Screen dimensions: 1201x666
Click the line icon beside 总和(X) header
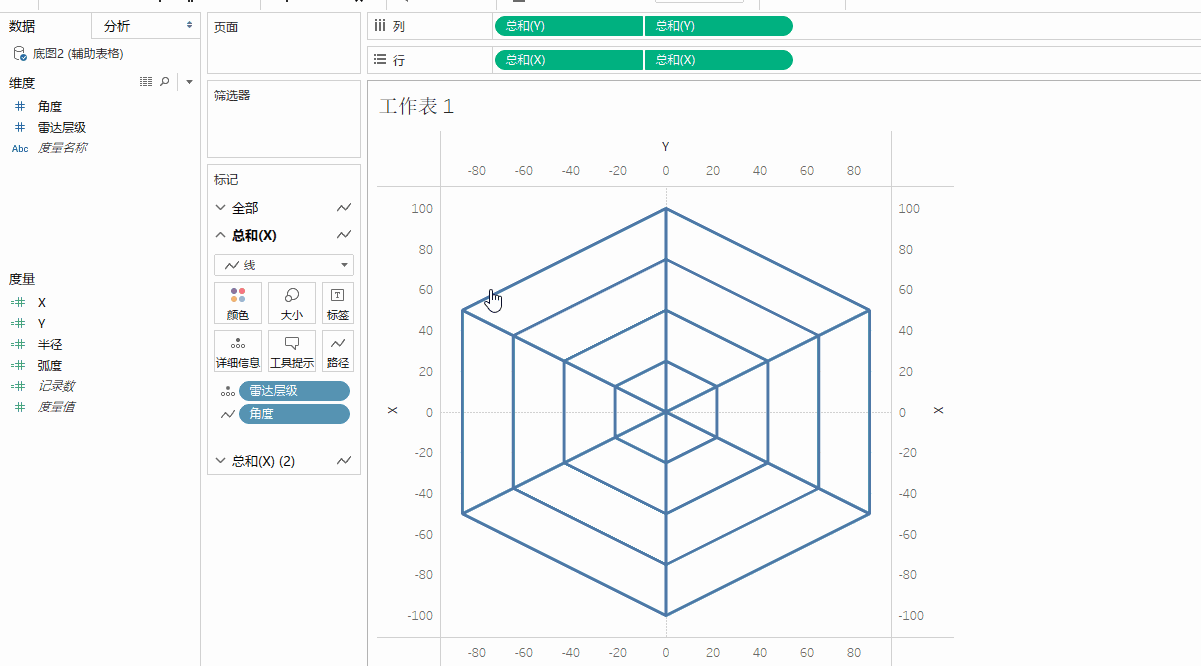(344, 235)
